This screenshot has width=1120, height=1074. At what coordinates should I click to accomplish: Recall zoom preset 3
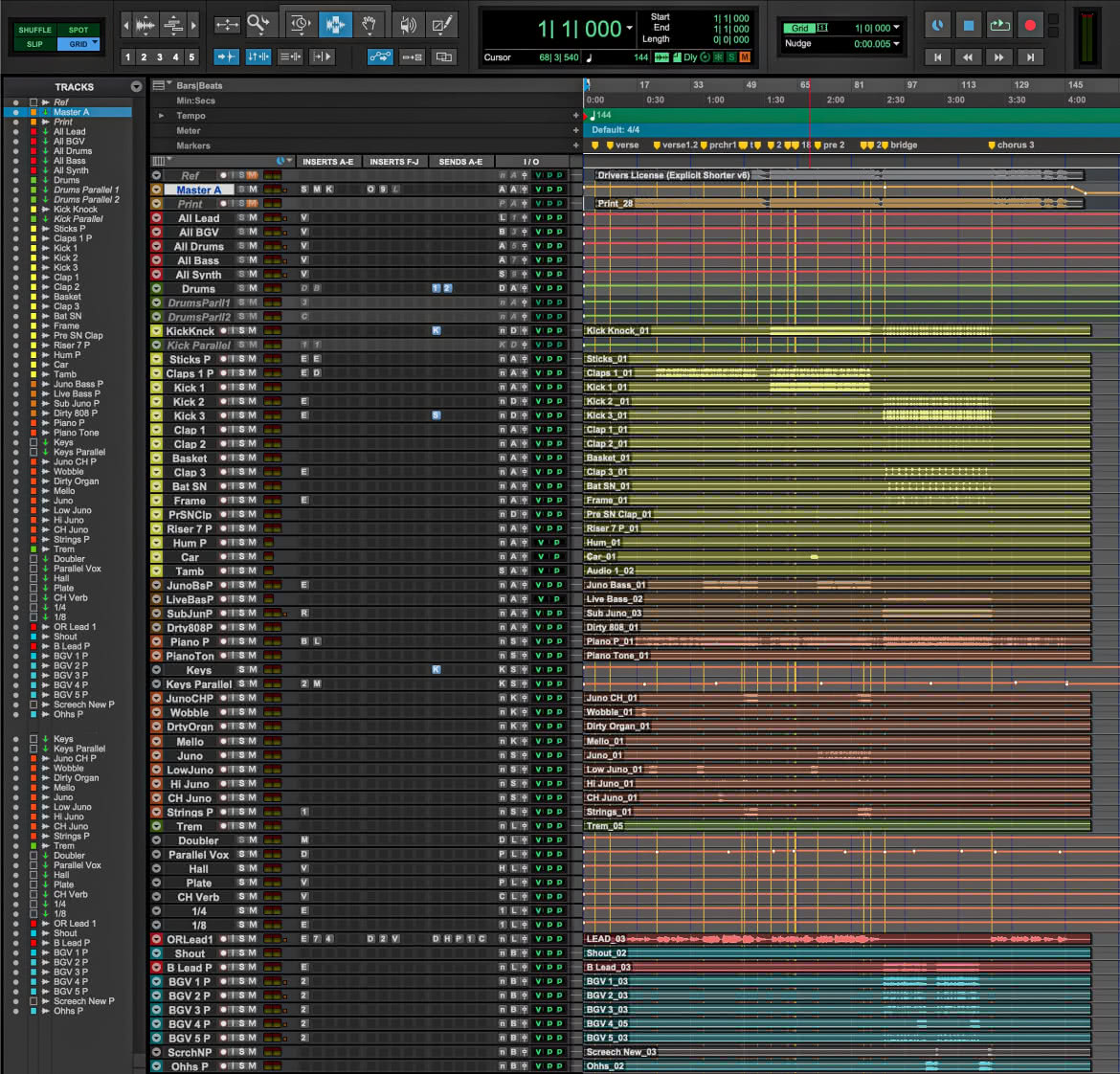point(159,57)
